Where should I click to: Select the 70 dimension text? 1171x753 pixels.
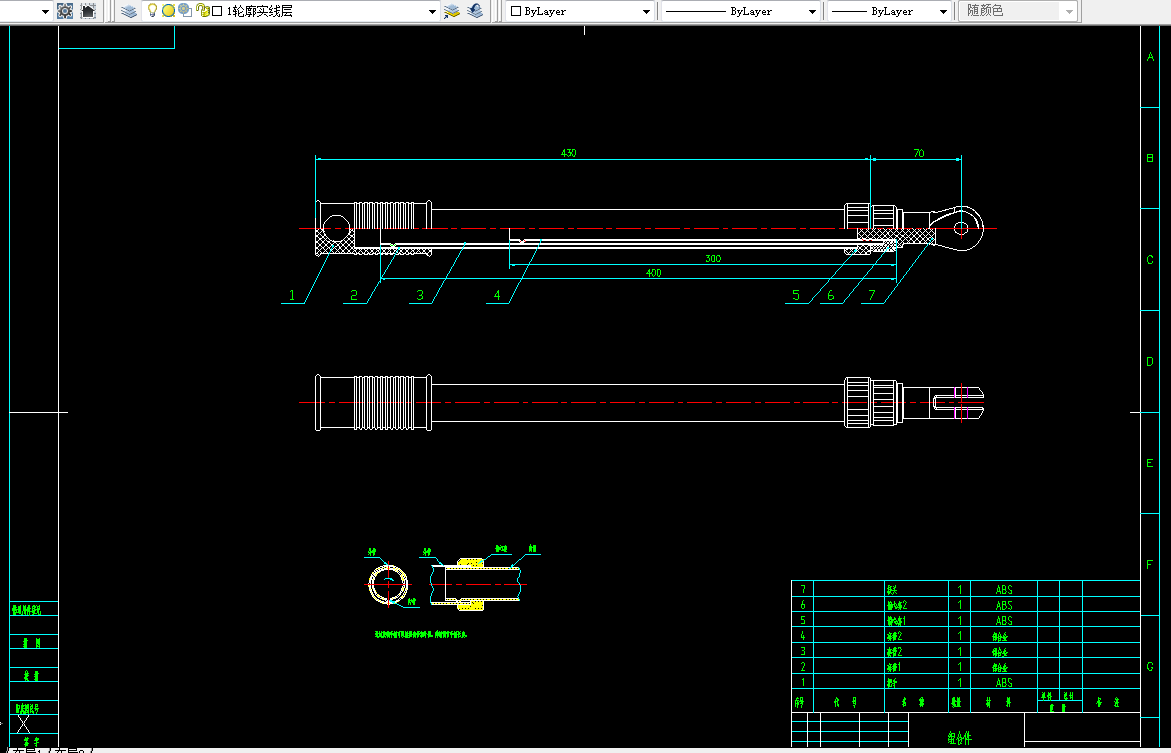click(919, 152)
